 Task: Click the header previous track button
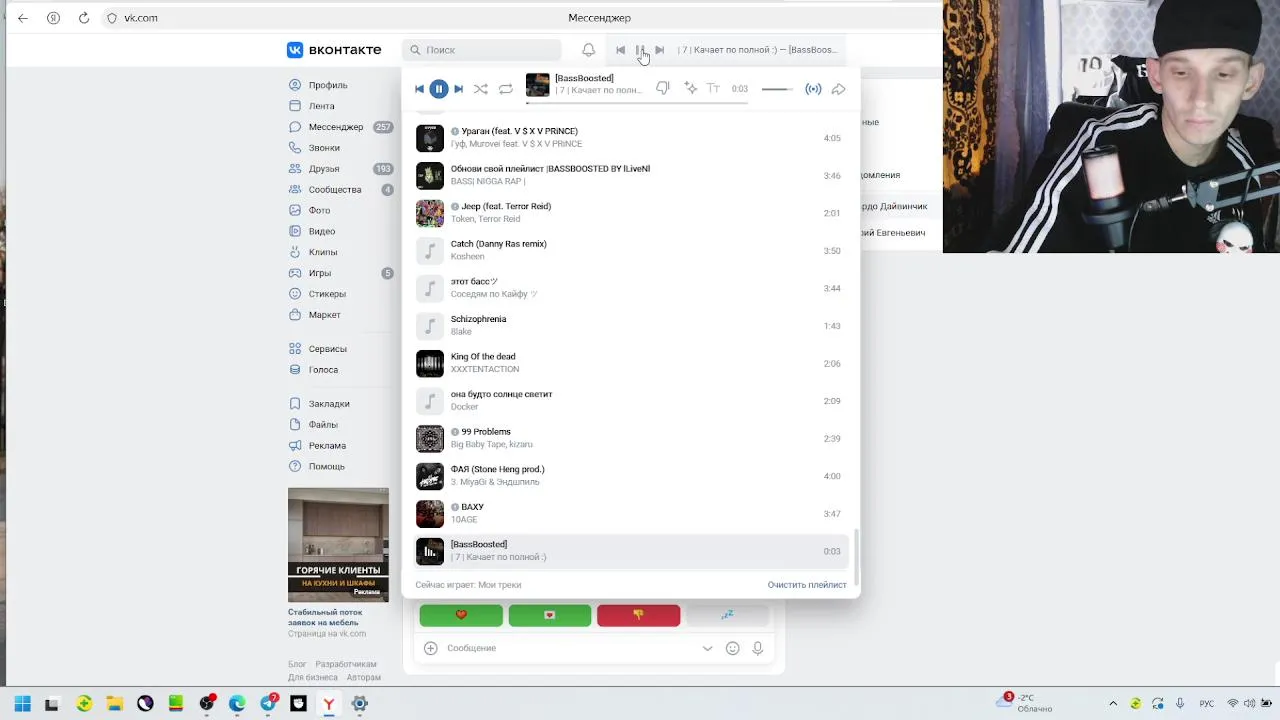[620, 50]
